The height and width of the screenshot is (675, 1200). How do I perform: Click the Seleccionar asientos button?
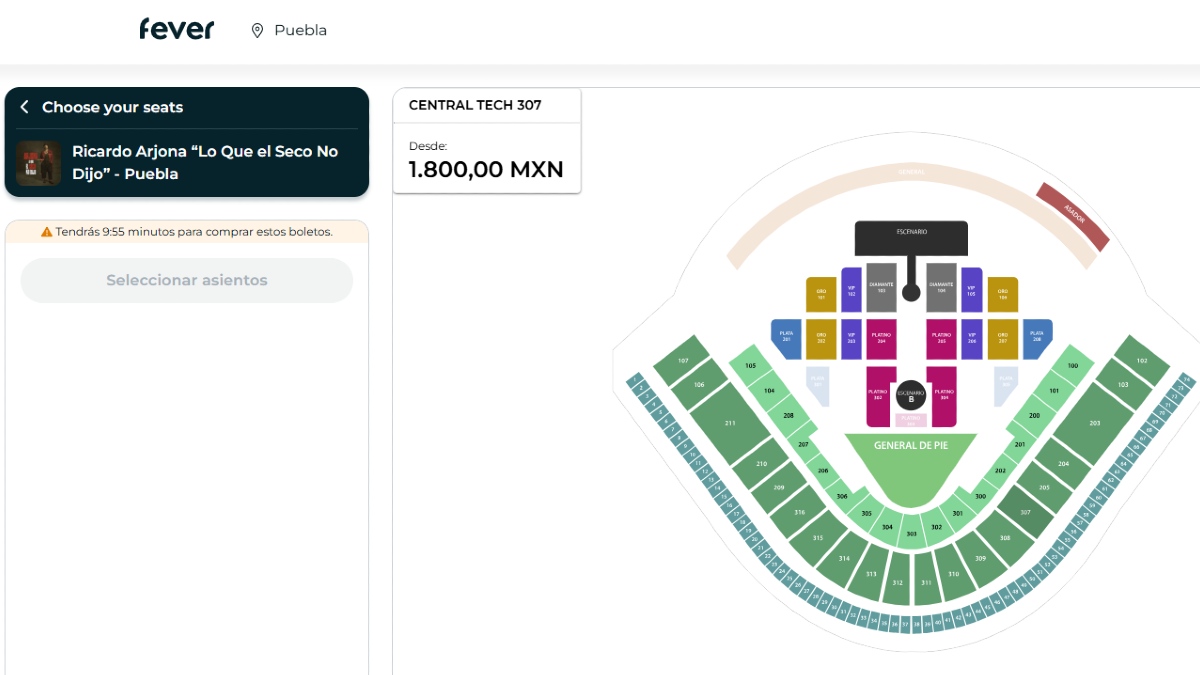click(x=186, y=280)
